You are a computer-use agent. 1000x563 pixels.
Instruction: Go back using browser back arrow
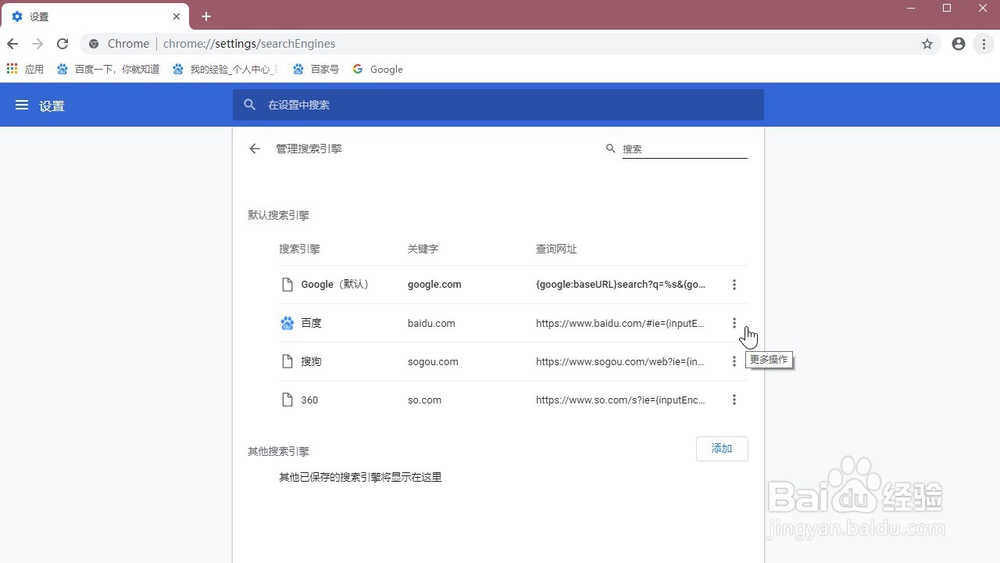coord(13,44)
